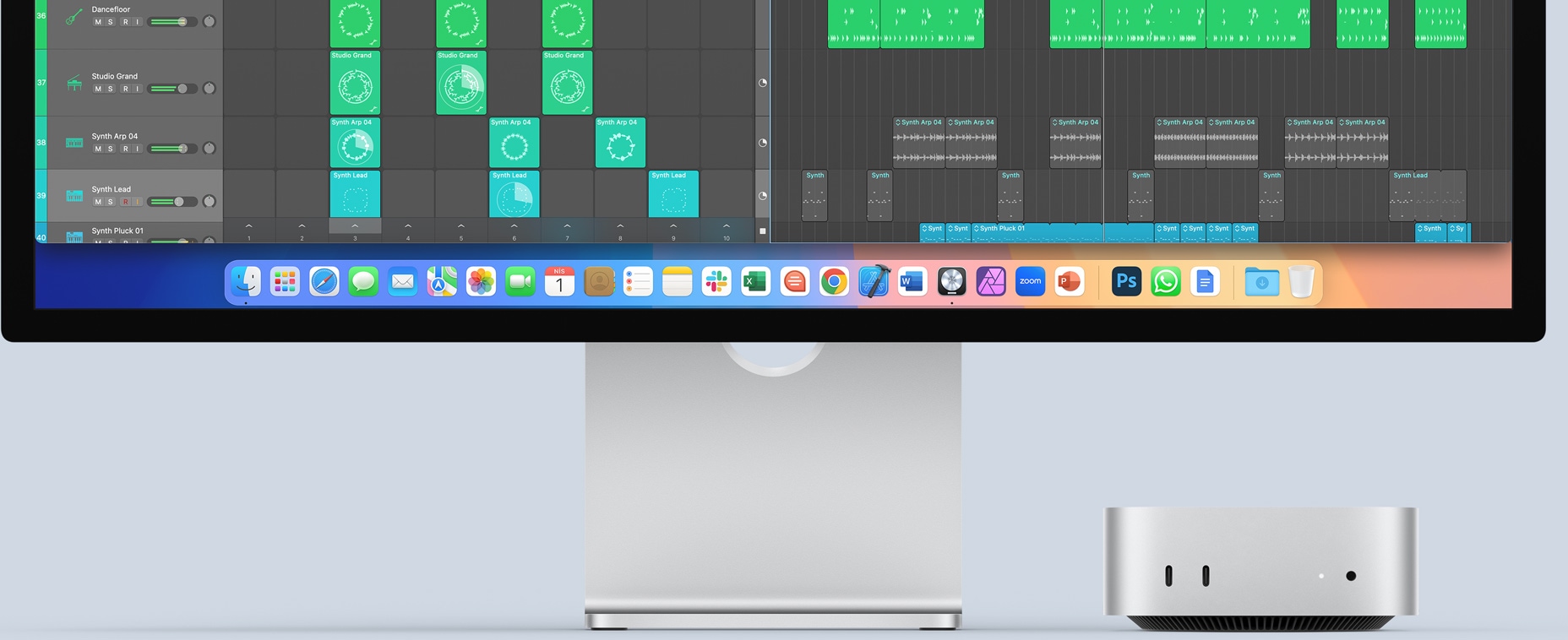The width and height of the screenshot is (1568, 640).
Task: Record-enable the Dancefloor track
Action: (x=125, y=22)
